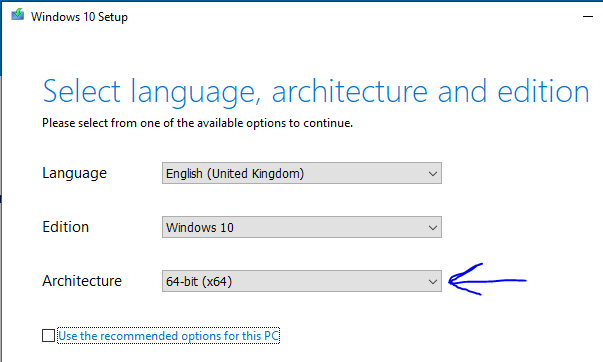The height and width of the screenshot is (362, 603).
Task: Click the hand-drawn blue arrow annotation
Action: click(x=487, y=280)
